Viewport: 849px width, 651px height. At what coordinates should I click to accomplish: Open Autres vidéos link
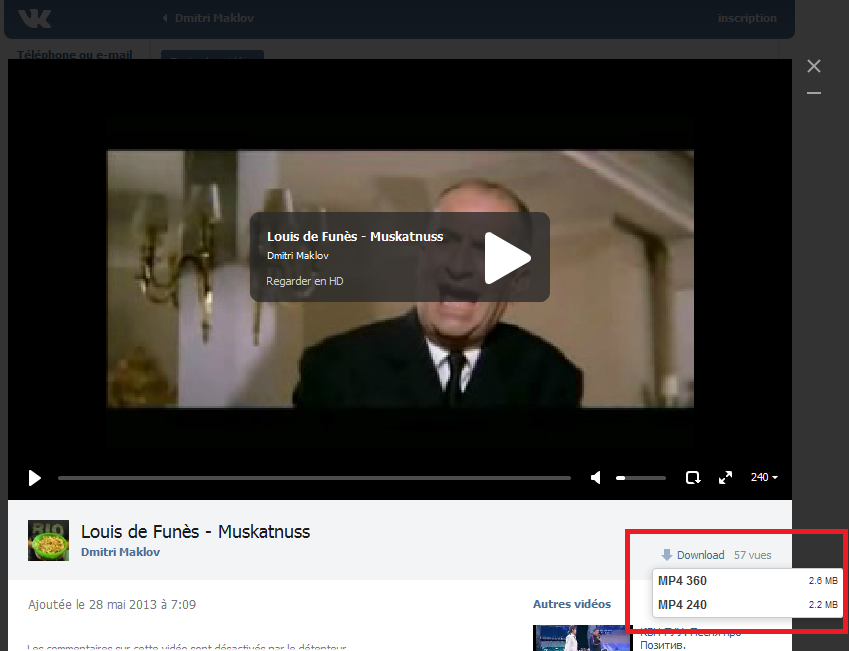[572, 604]
